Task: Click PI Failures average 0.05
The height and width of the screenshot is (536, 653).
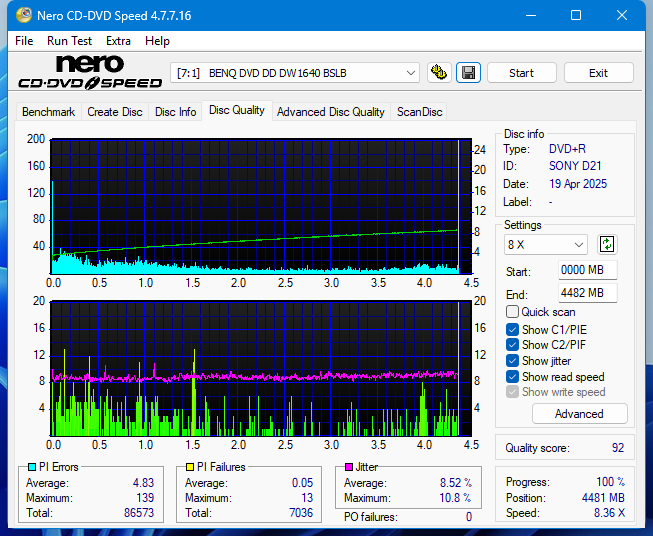Action: pos(302,483)
